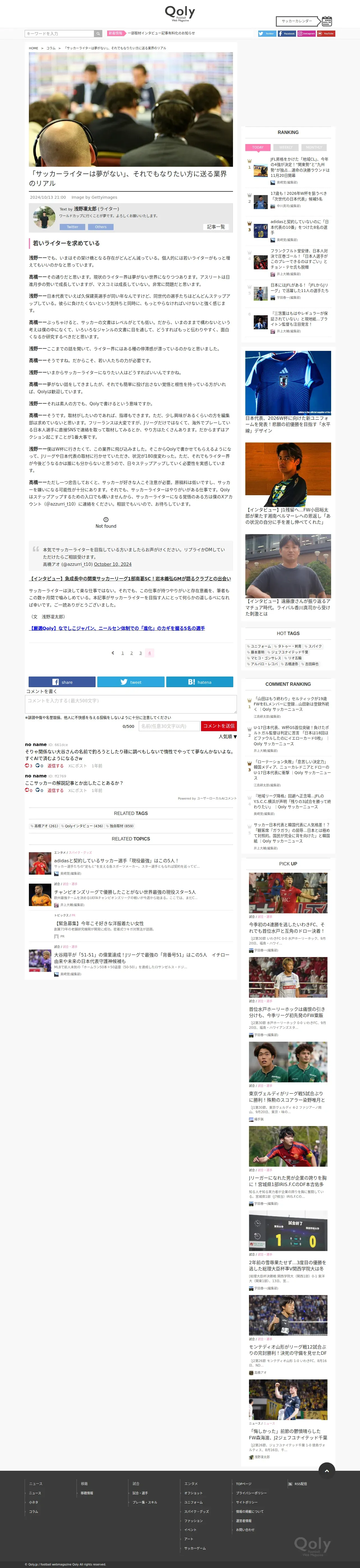Click the author's Twitter button

(73, 226)
